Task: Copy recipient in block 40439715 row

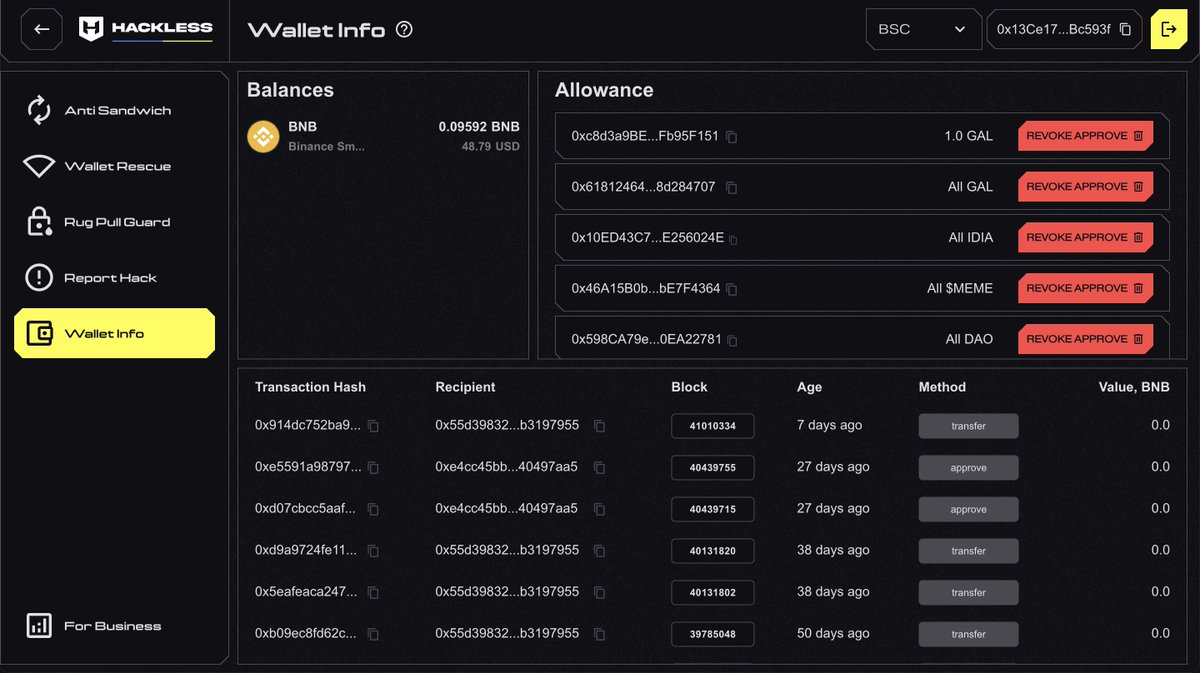Action: 599,510
